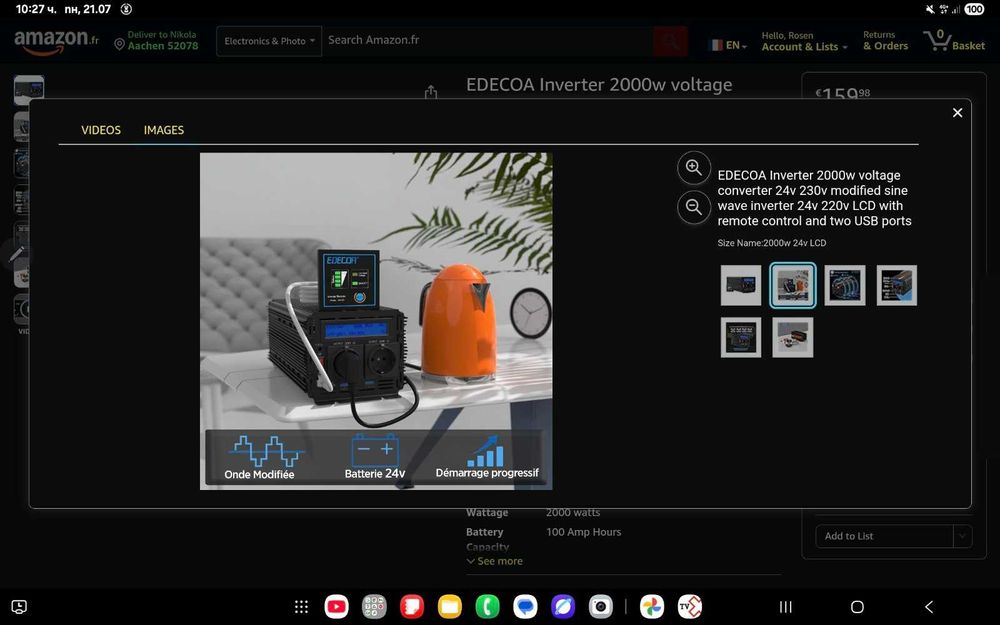Zoom out of the product image
Viewport: 1000px width, 625px height.
(x=693, y=207)
